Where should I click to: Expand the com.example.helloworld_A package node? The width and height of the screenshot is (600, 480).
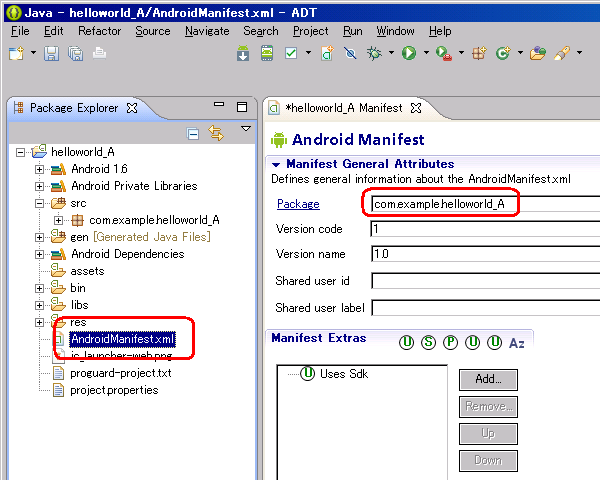point(58,220)
